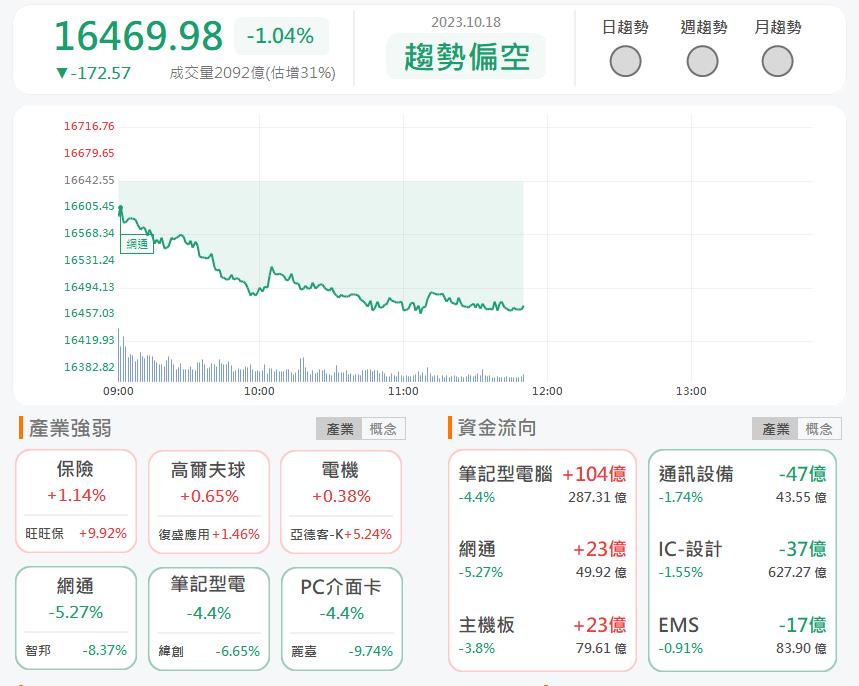Click the 週趨勢 trend indicator circle
The height and width of the screenshot is (686, 859).
coord(700,61)
